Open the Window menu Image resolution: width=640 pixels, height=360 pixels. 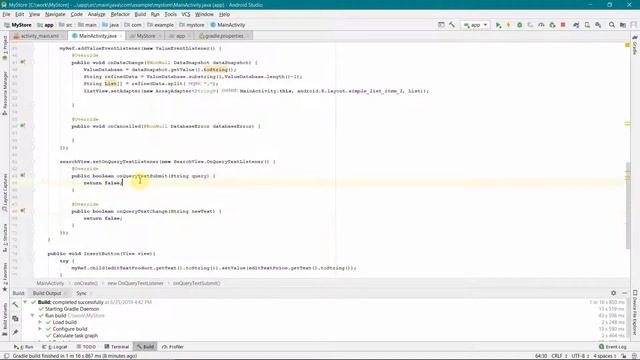tap(204, 14)
